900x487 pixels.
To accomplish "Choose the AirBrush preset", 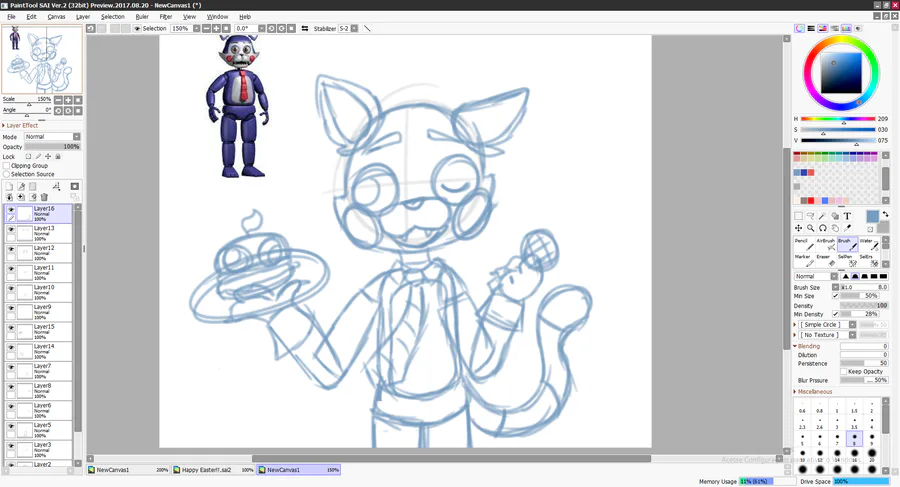I will (826, 244).
